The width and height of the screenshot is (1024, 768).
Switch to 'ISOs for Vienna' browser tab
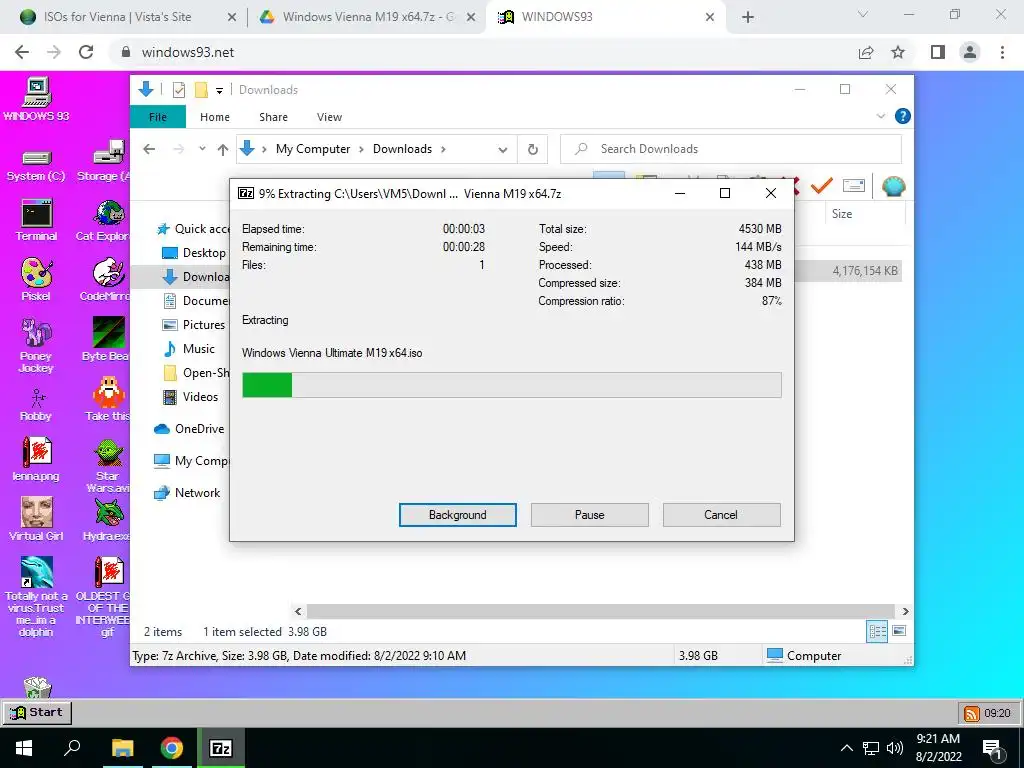coord(127,17)
